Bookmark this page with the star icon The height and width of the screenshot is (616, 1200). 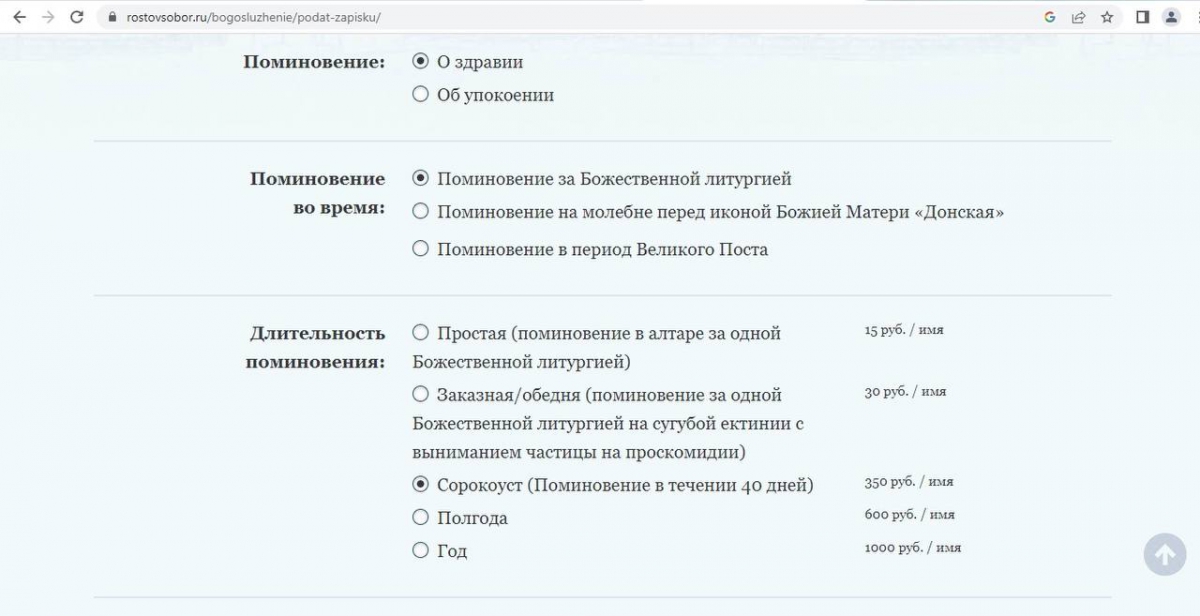(1107, 17)
